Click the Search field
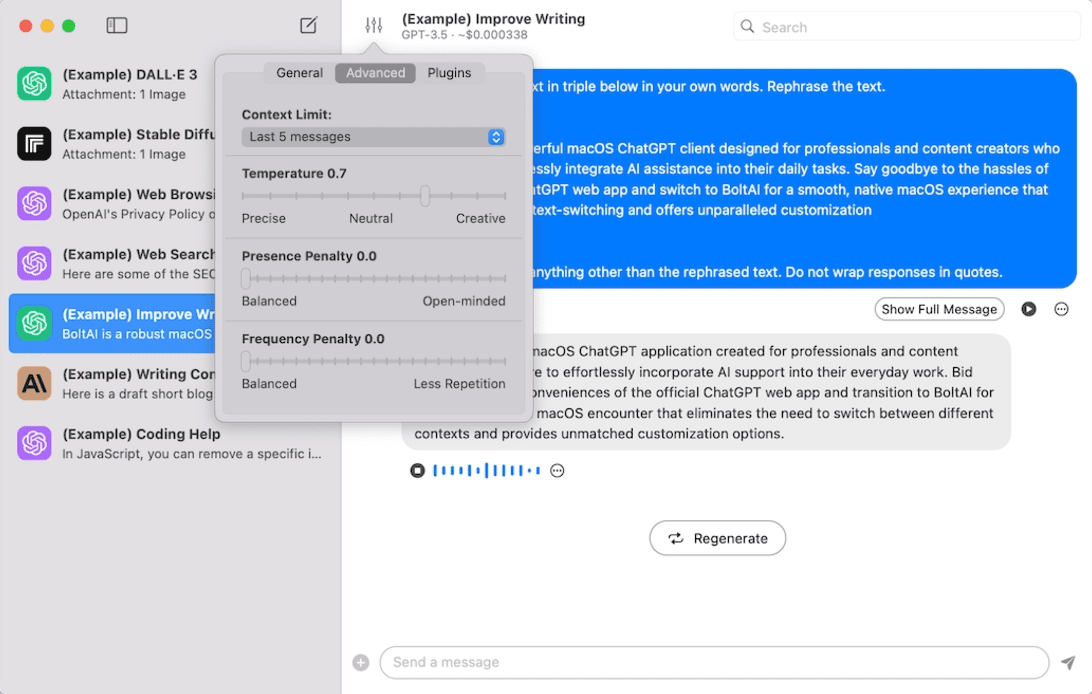1092x694 pixels. point(906,26)
